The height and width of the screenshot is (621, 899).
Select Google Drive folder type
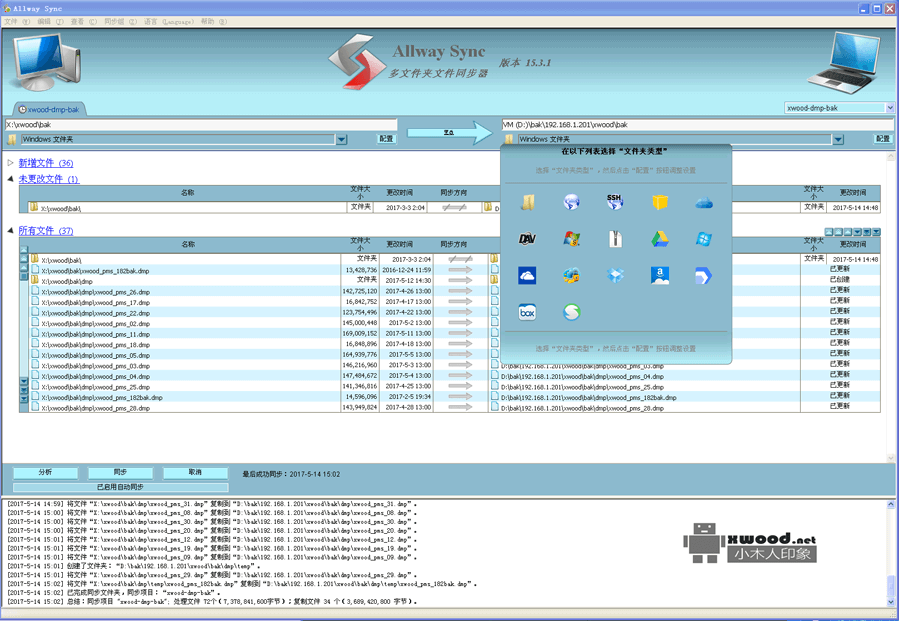659,239
